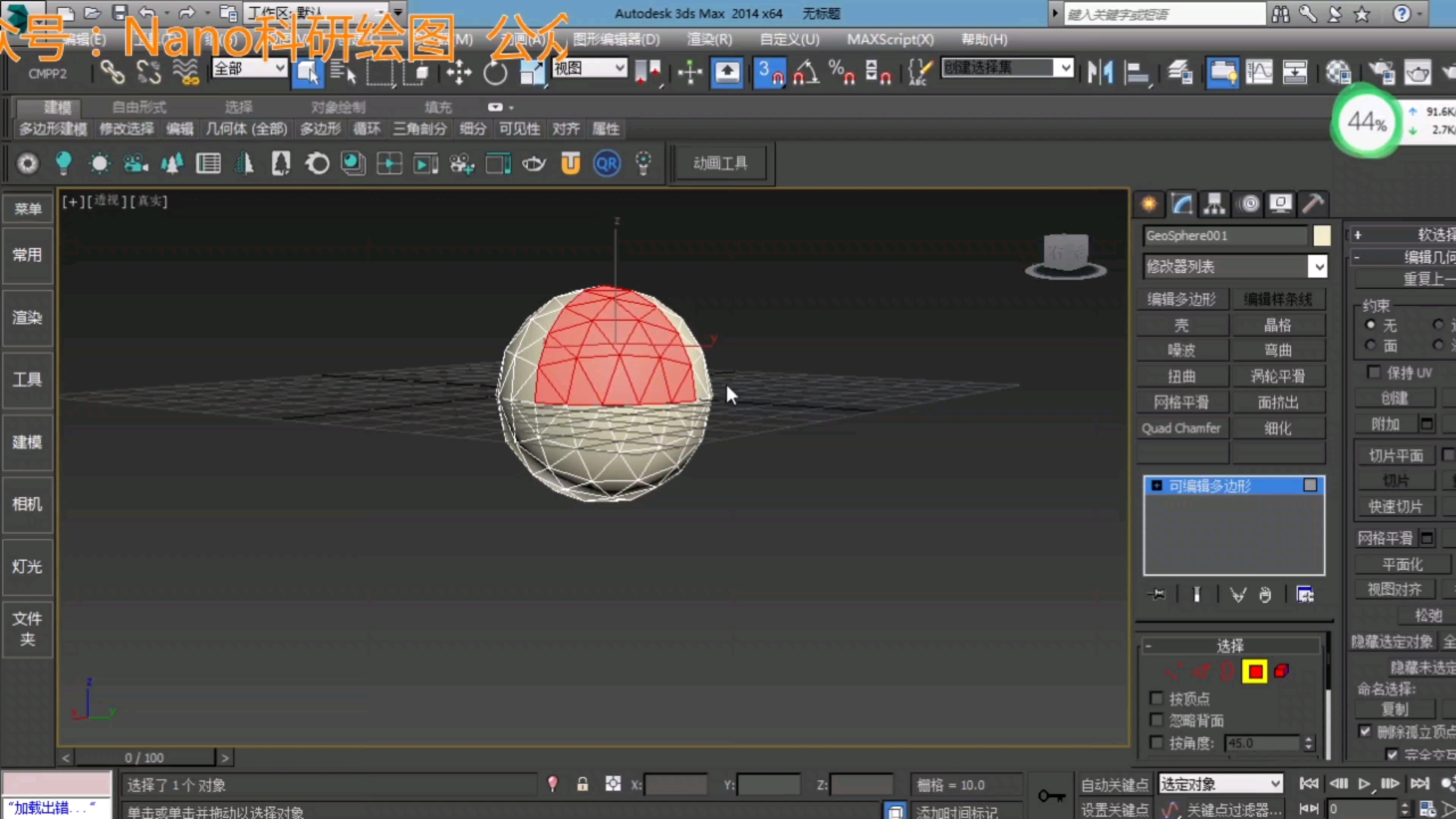This screenshot has width=1456, height=819.
Task: Open the Curve Editor icon
Action: [1259, 72]
